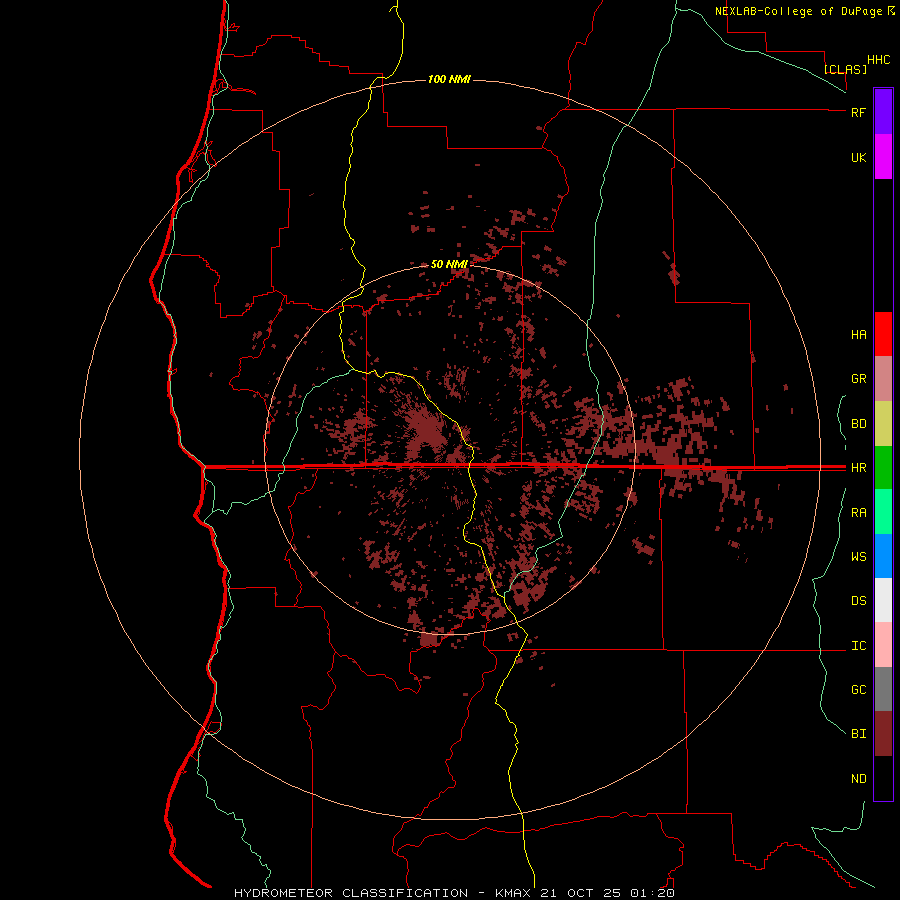Click the UK legend label
The height and width of the screenshot is (900, 900).
pyautogui.click(x=858, y=157)
